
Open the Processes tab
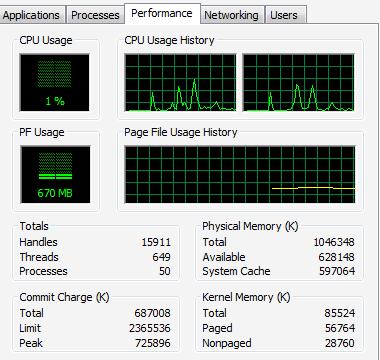coord(95,15)
